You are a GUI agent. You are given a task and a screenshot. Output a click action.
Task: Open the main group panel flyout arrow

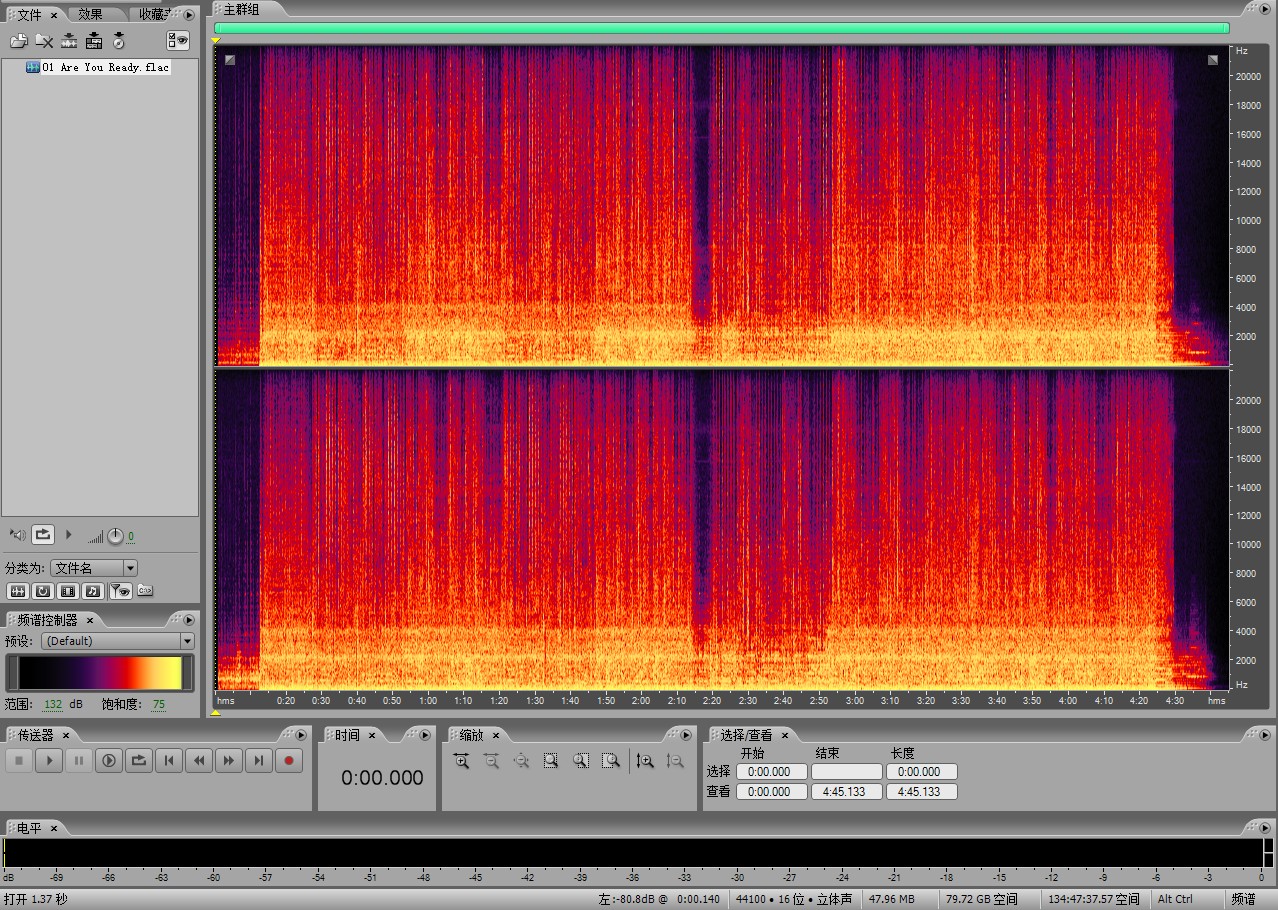1264,8
